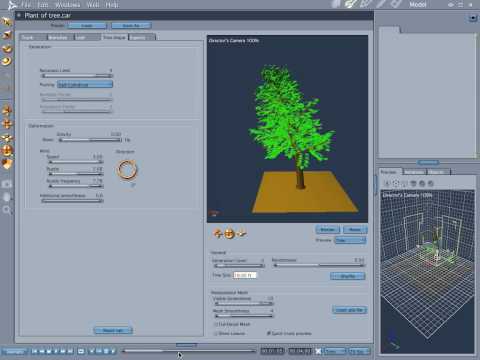Screen dimensions: 480x360
Task: Click the camera icon in the left toolbar
Action: pyautogui.click(x=7, y=184)
